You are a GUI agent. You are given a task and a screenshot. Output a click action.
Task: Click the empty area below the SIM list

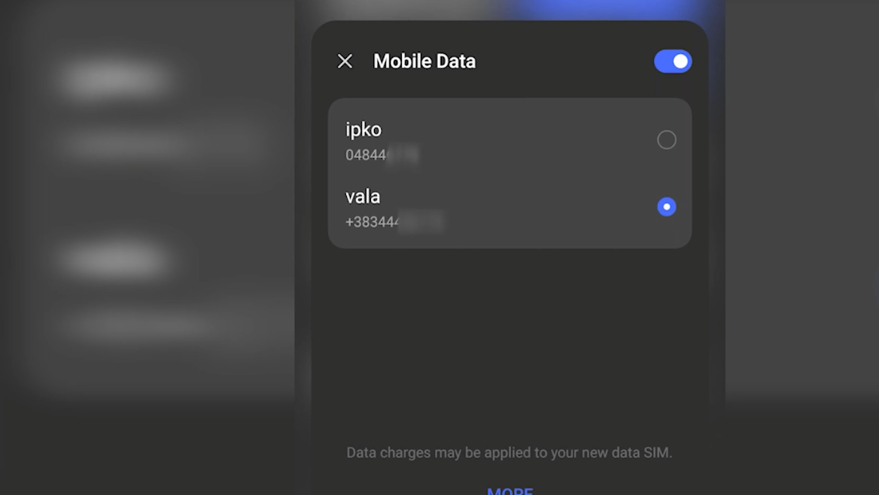tap(509, 340)
